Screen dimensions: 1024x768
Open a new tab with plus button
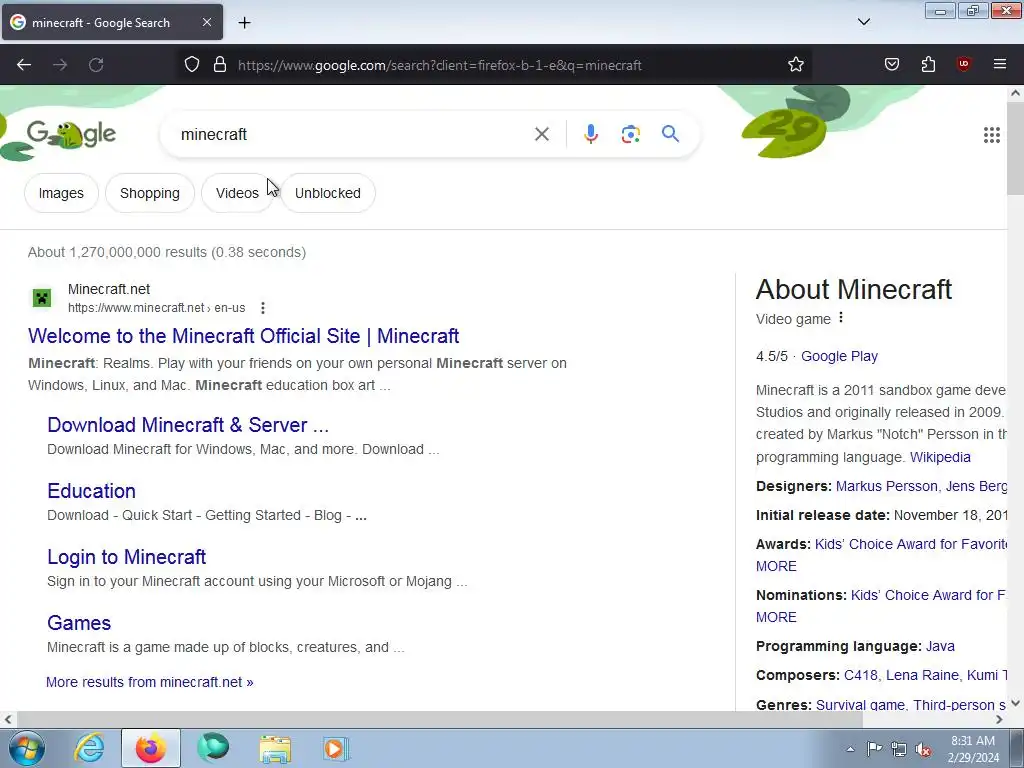point(244,23)
